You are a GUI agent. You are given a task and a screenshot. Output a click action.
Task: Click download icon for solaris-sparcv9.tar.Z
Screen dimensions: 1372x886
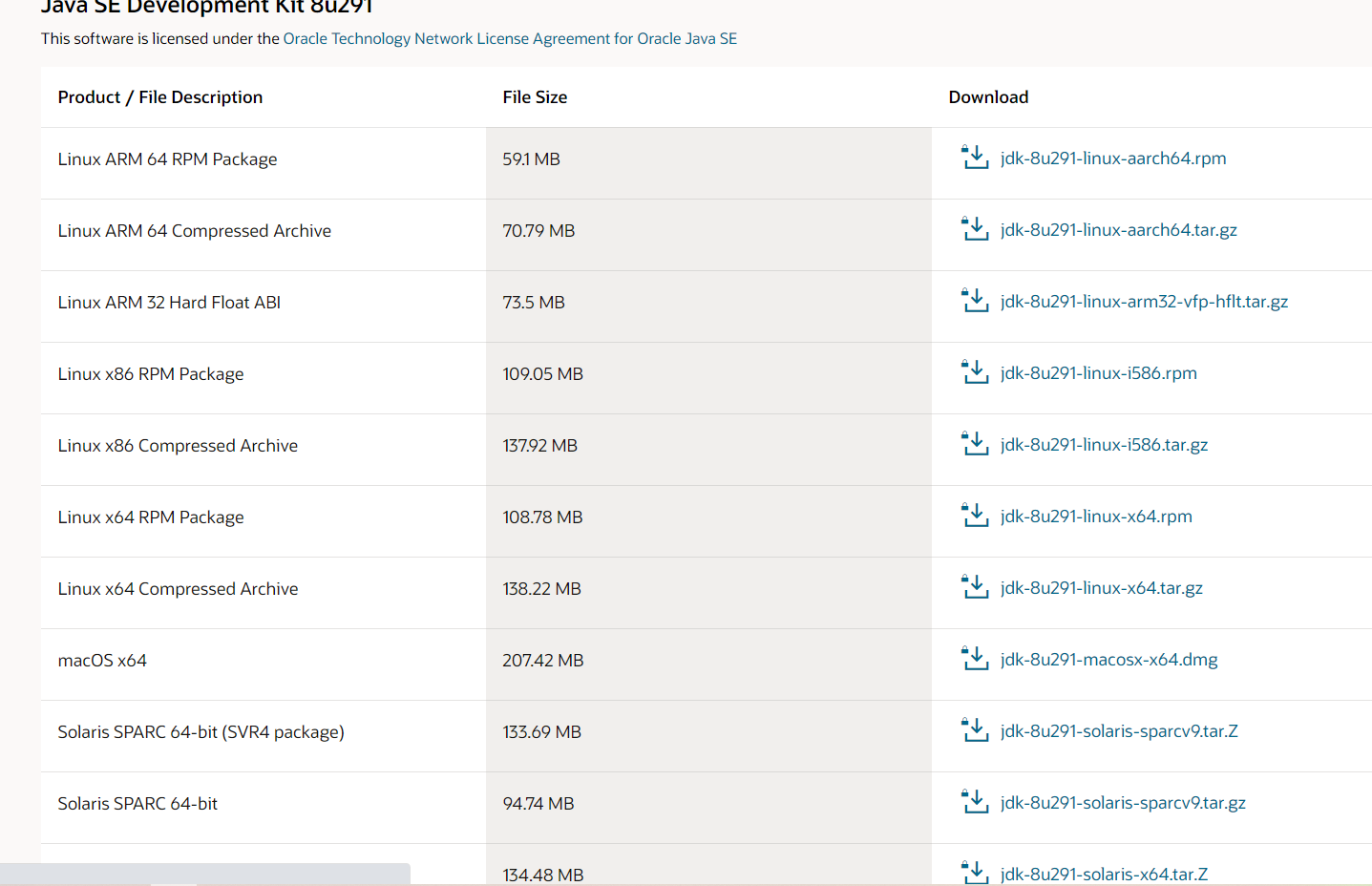point(975,730)
